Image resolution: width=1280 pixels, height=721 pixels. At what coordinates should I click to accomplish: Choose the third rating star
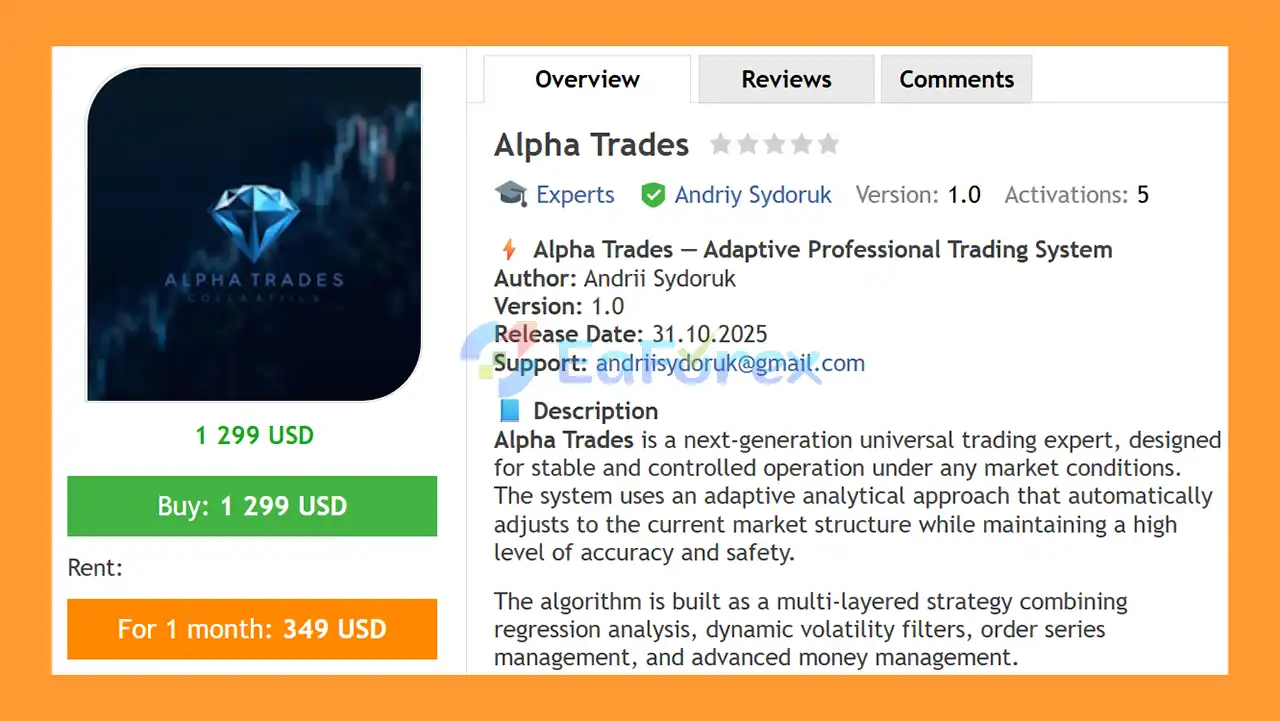(774, 145)
